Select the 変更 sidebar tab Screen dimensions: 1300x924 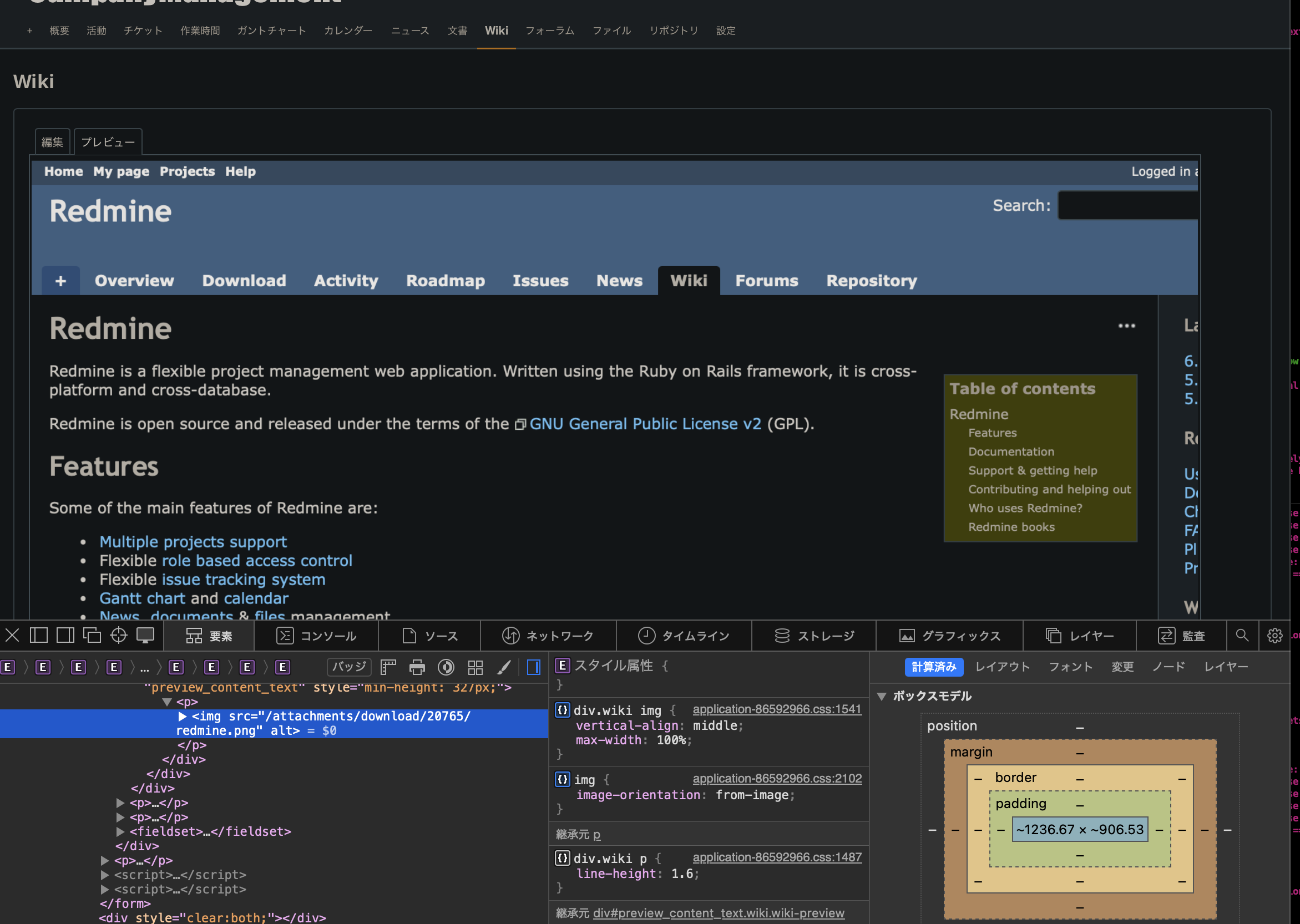1122,667
